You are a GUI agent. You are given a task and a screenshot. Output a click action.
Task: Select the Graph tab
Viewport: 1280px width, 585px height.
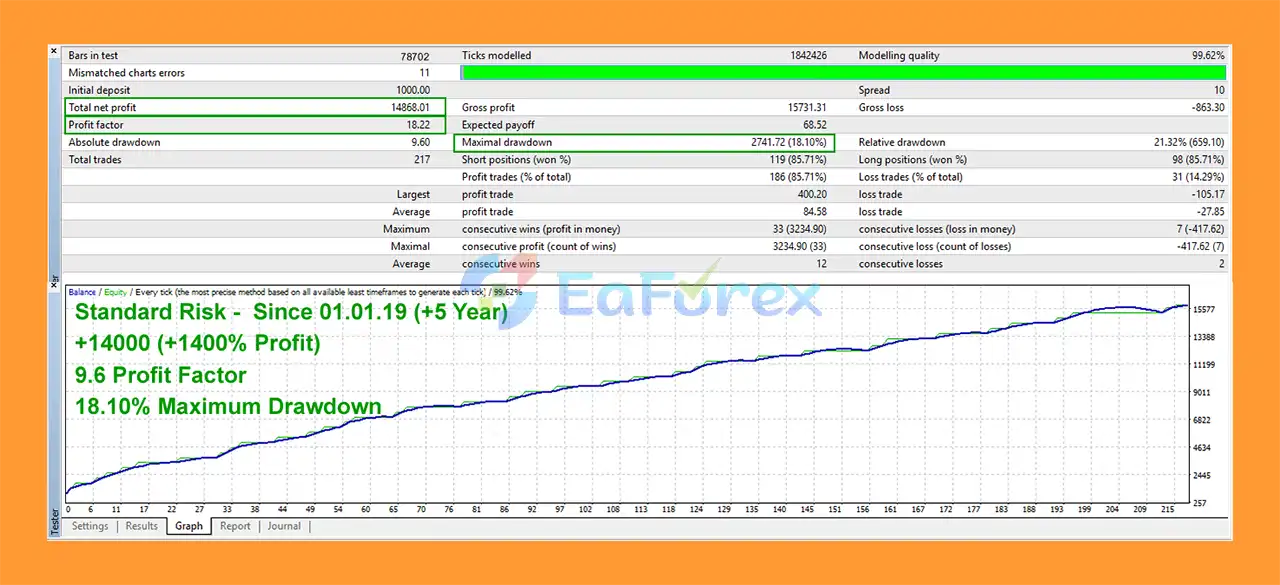point(188,526)
